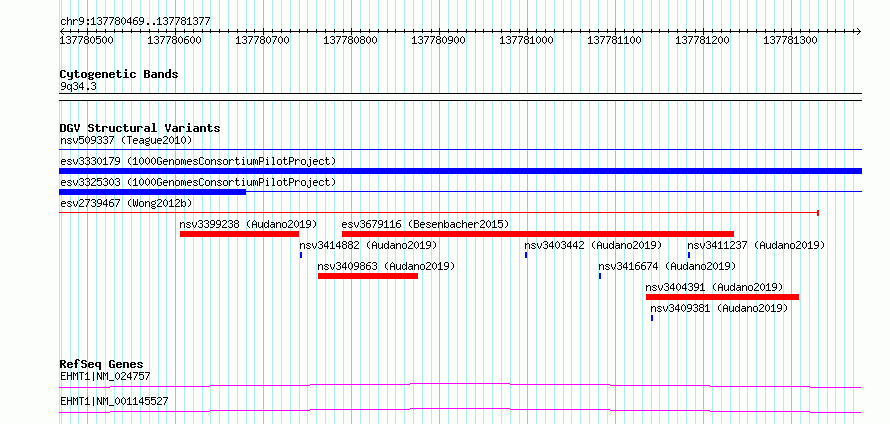Viewport: 890px width, 424px height.
Task: Click the 9q34.3 cytogenetic band bar
Action: (x=460, y=97)
